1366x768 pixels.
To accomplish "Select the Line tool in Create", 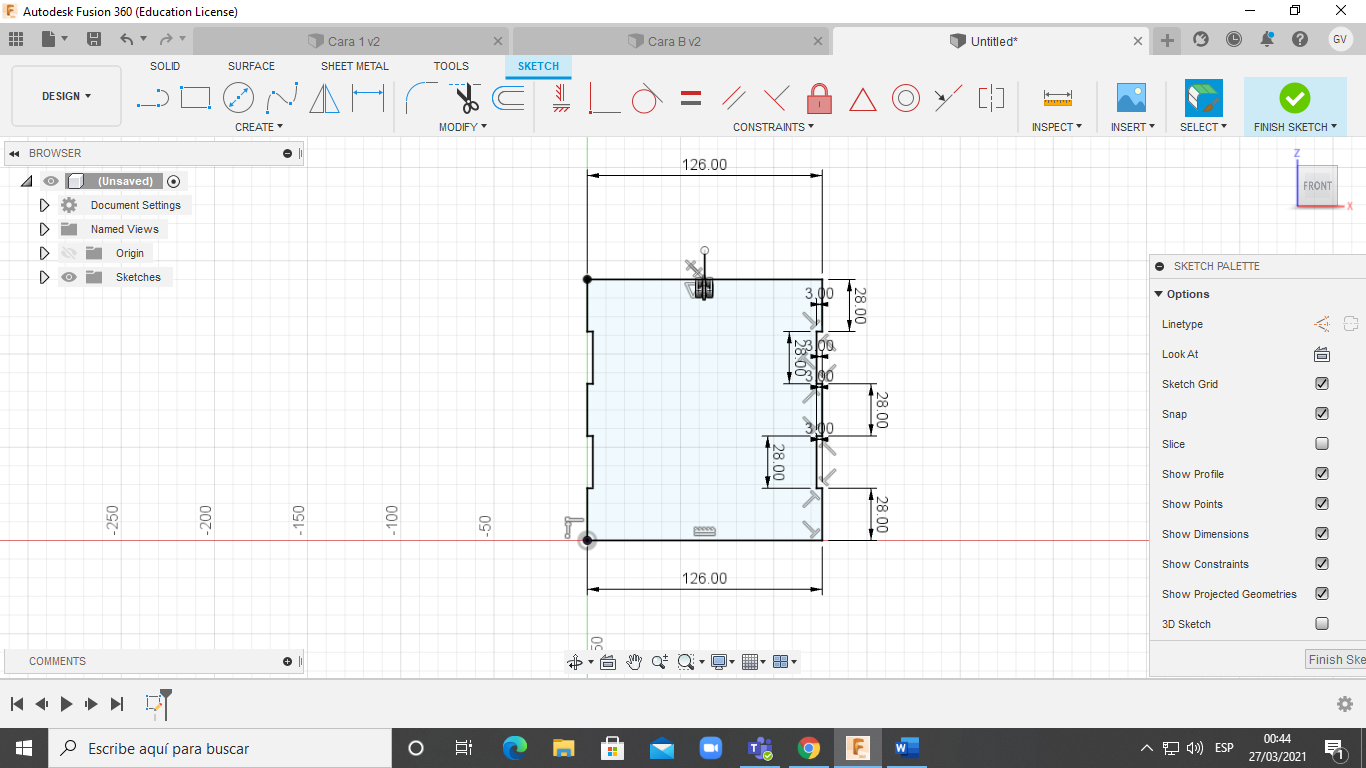I will tap(152, 98).
